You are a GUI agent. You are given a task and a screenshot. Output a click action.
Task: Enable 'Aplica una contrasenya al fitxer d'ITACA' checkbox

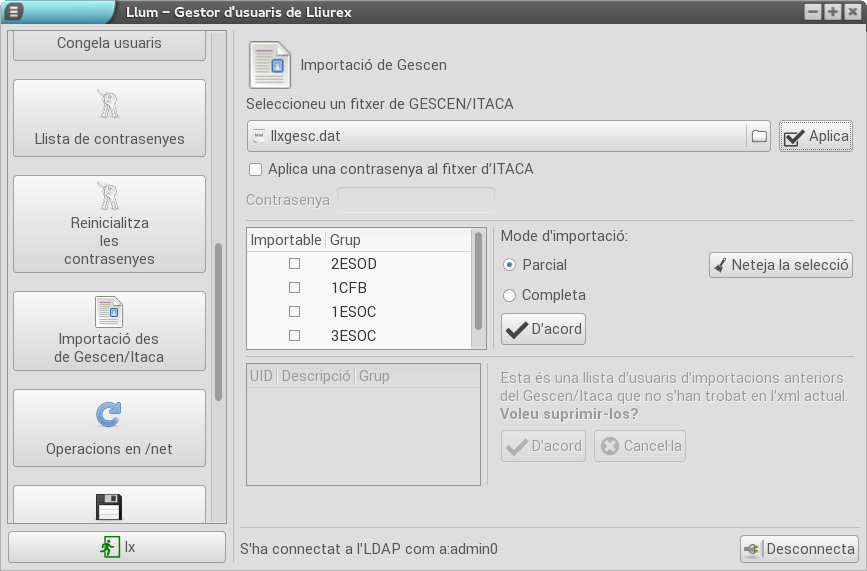pos(256,170)
